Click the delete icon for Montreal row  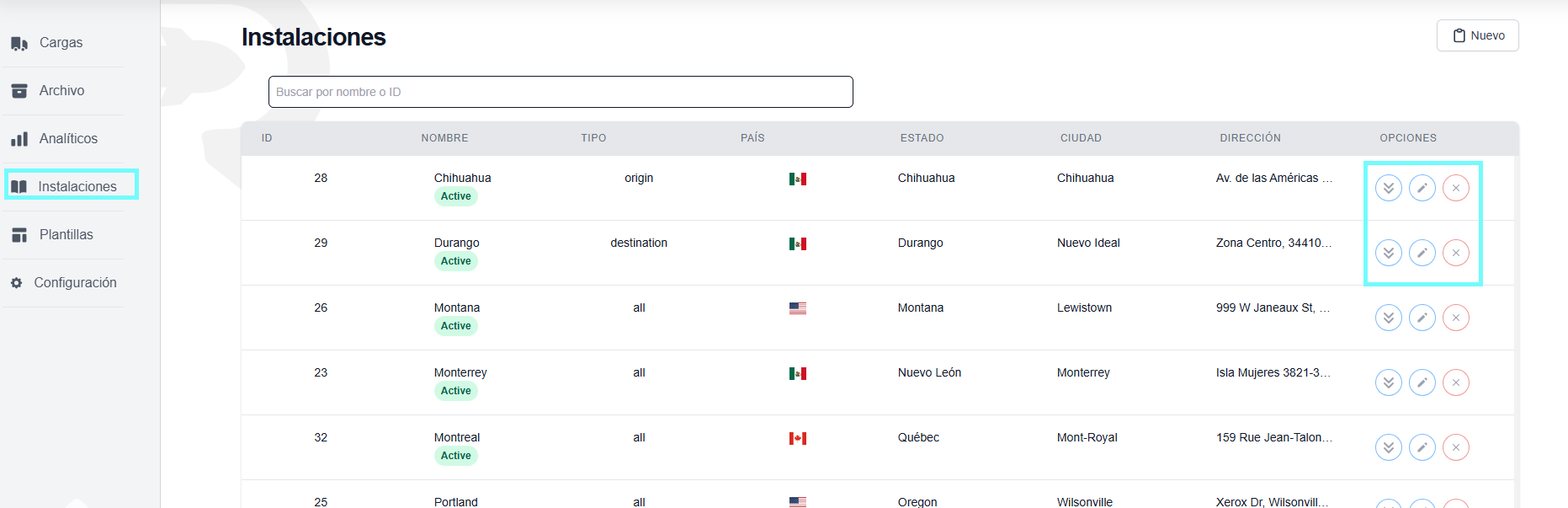point(1455,447)
